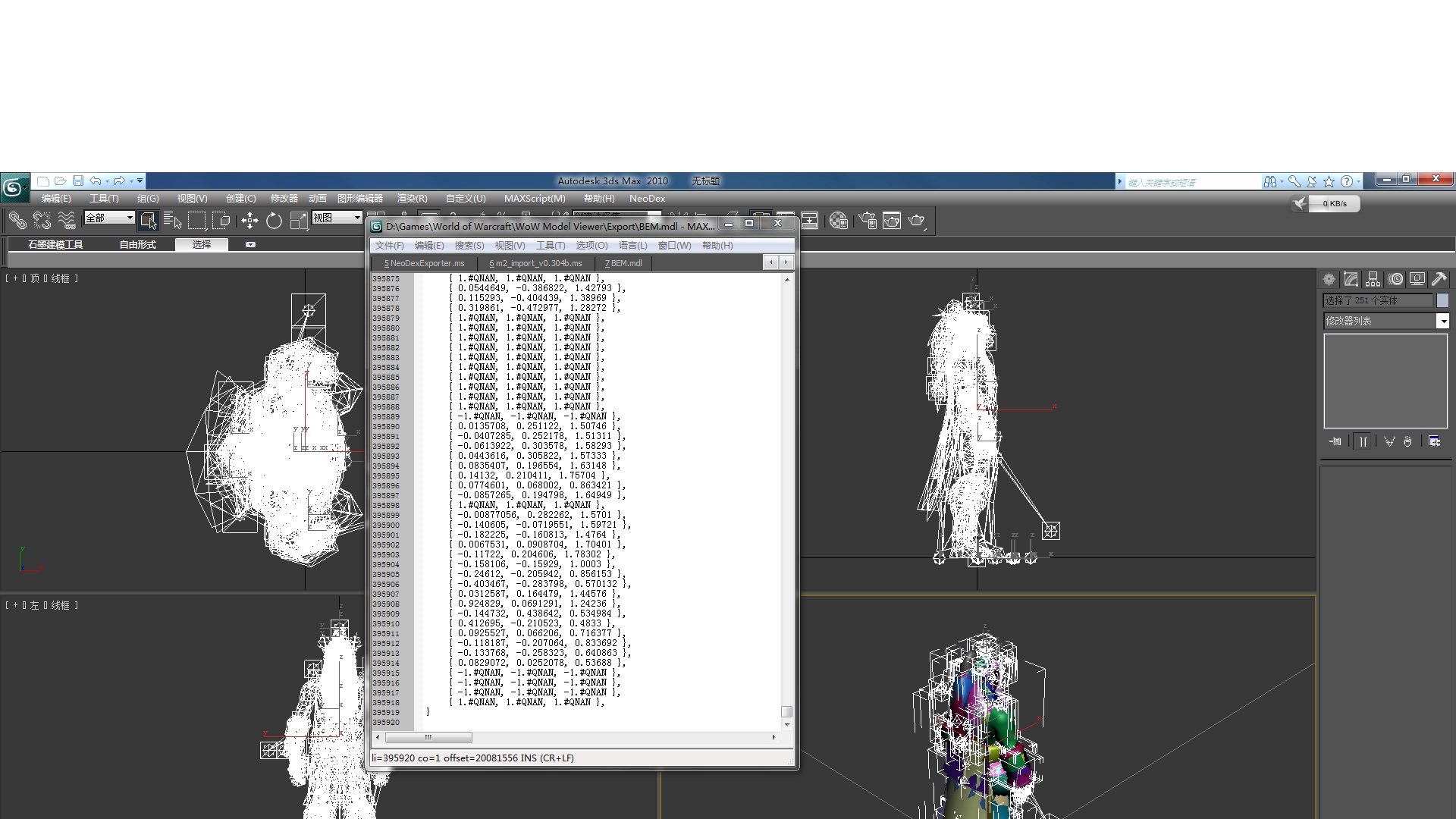1456x819 pixels.
Task: Open the Schematic View import icon in toolbar
Action: (809, 221)
